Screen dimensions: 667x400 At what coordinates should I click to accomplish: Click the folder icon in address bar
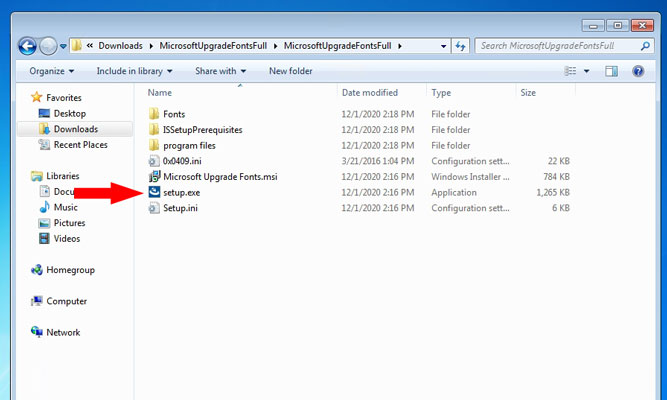click(77, 46)
